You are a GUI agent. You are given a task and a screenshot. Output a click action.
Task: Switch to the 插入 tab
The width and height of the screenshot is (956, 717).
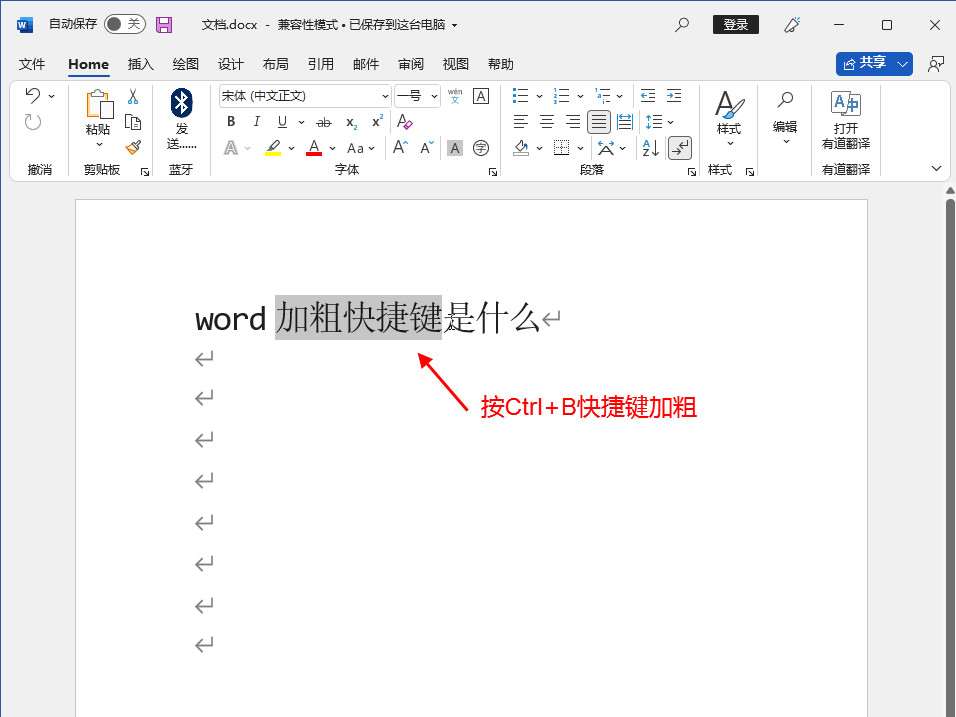pyautogui.click(x=140, y=64)
